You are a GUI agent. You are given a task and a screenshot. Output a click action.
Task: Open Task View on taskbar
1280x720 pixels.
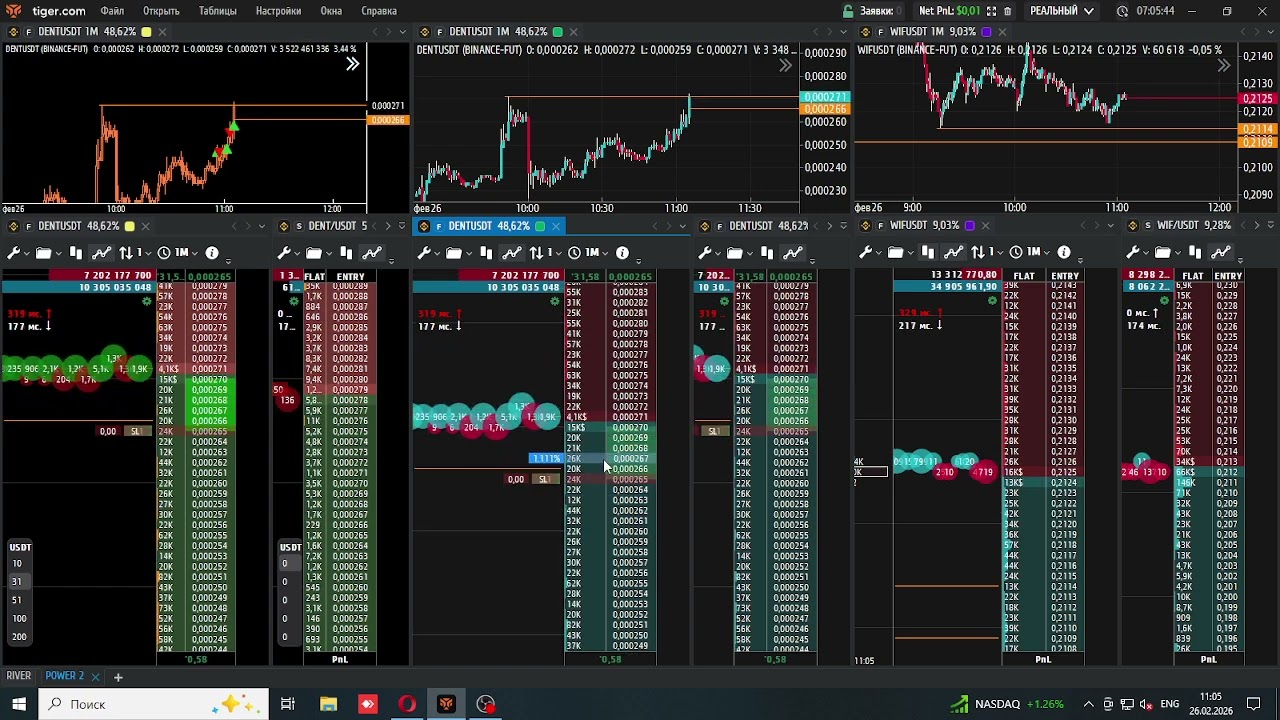click(288, 704)
